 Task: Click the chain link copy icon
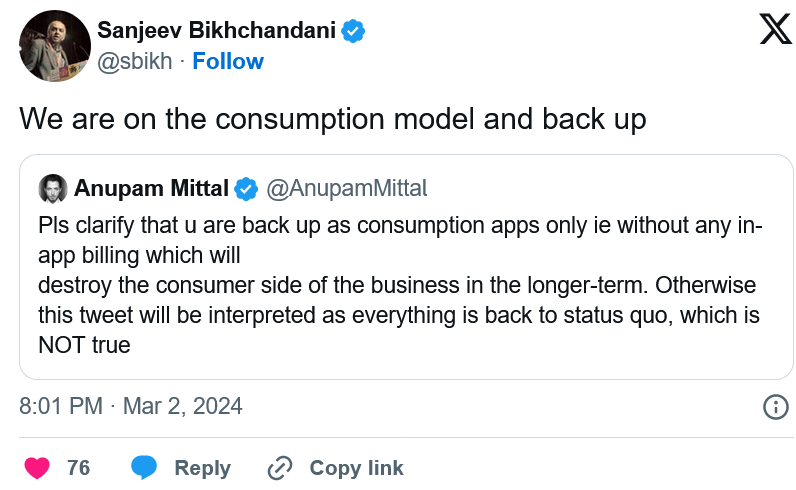tap(280, 468)
